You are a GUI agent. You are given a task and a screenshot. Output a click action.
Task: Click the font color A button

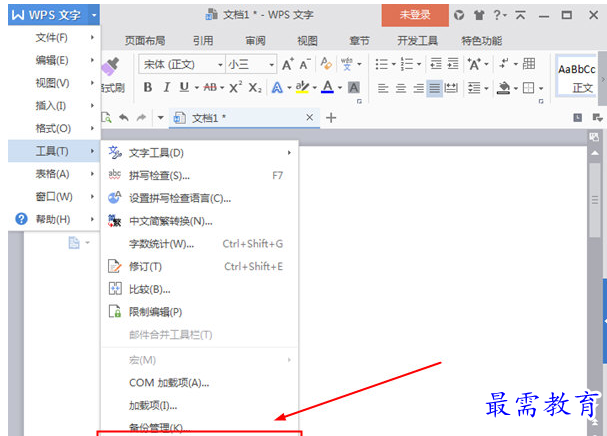[x=328, y=88]
